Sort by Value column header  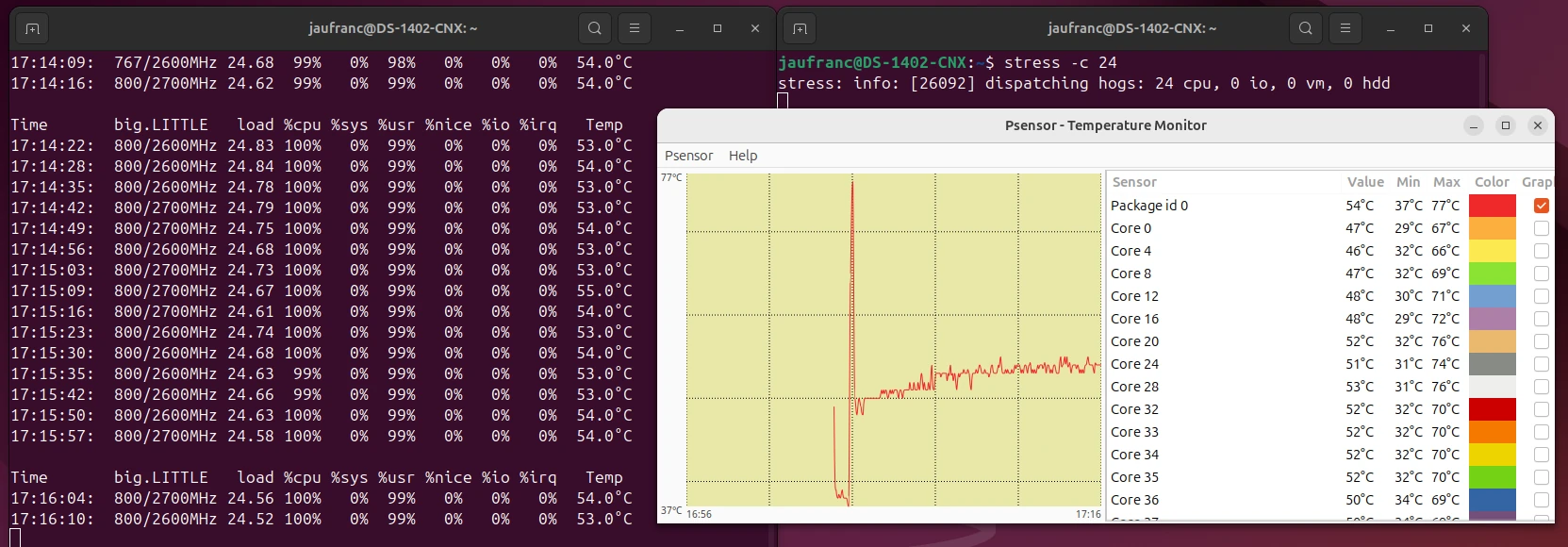[x=1365, y=182]
